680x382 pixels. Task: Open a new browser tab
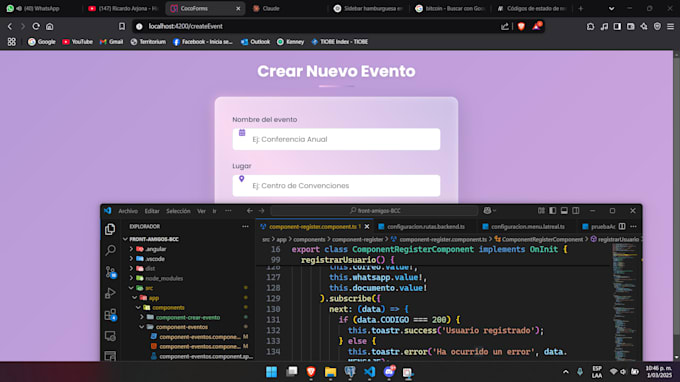(x=580, y=8)
